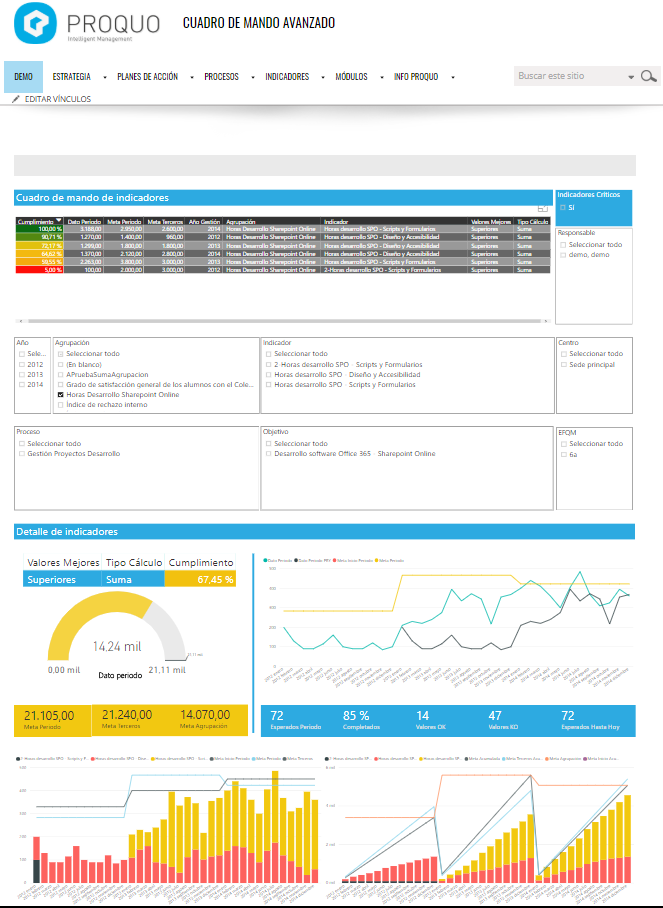Expand the Estrategia menu arrow
This screenshot has width=663, height=908.
105,77
